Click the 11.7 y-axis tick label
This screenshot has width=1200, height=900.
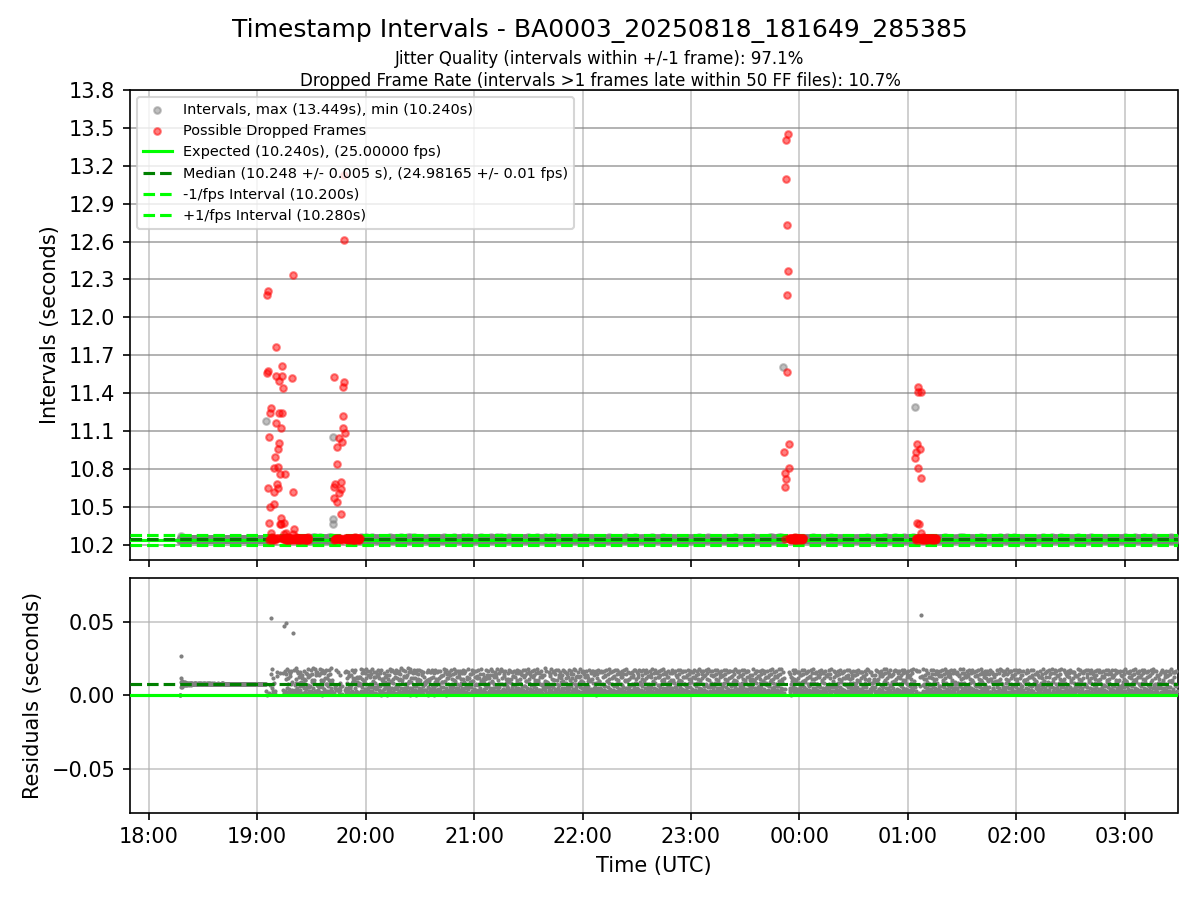coord(93,356)
